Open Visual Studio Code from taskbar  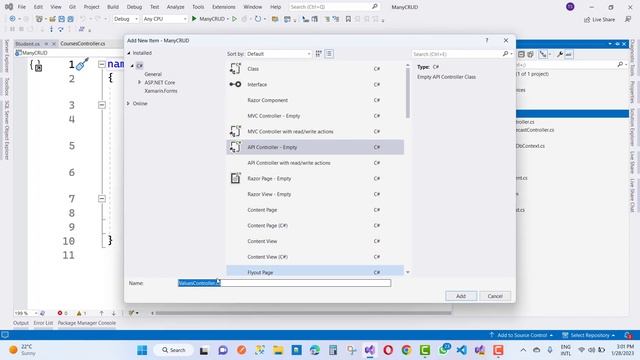click(462, 350)
